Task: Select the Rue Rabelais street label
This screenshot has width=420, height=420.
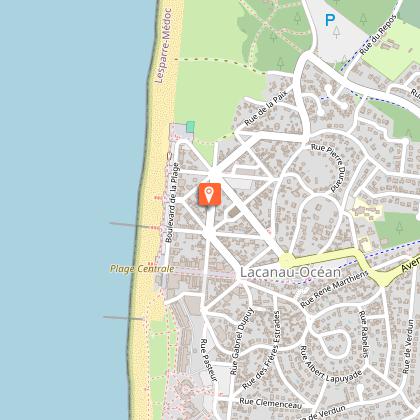Action: tap(364, 334)
